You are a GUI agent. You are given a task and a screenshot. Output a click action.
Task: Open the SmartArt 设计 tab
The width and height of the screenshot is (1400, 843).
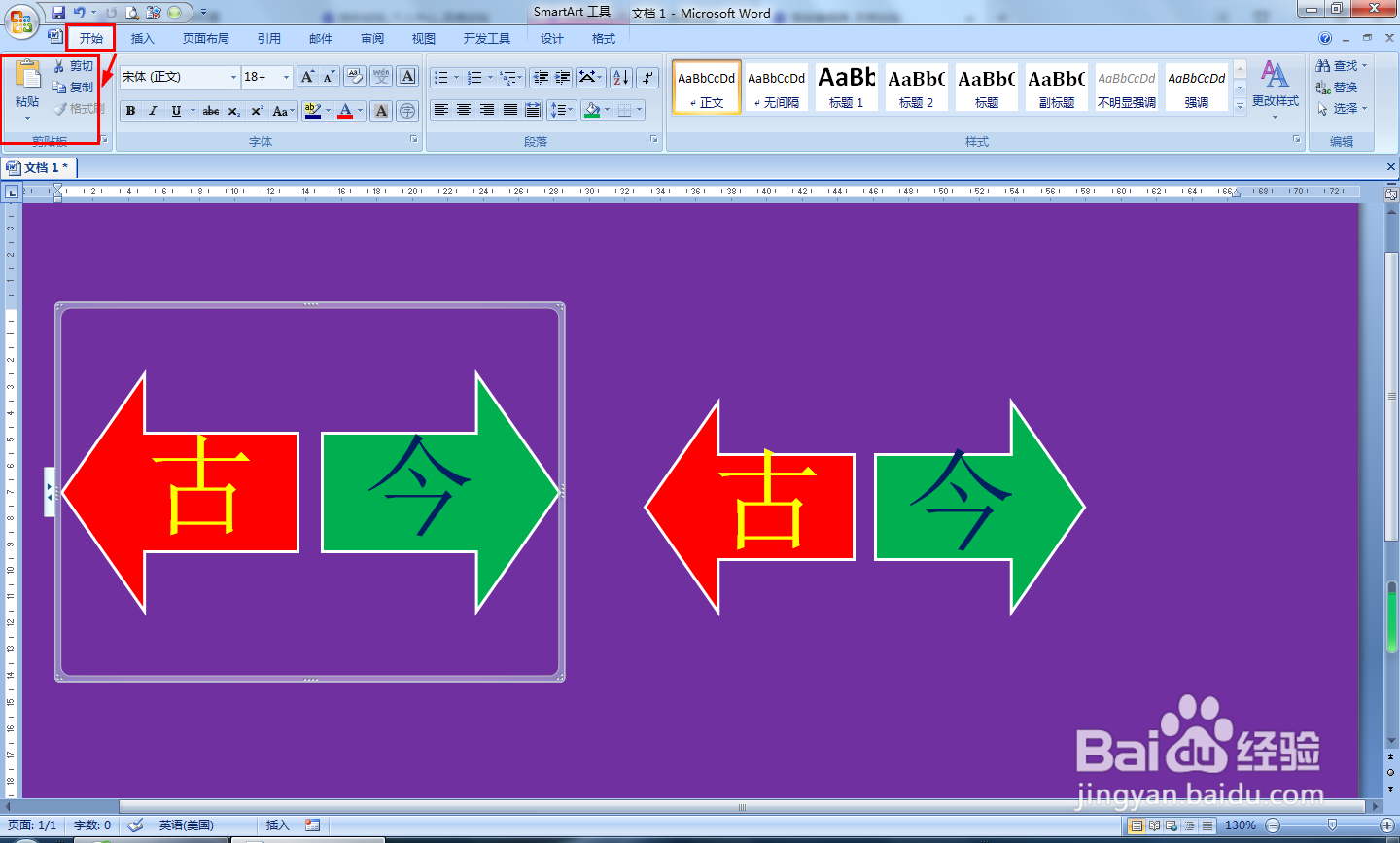[552, 39]
